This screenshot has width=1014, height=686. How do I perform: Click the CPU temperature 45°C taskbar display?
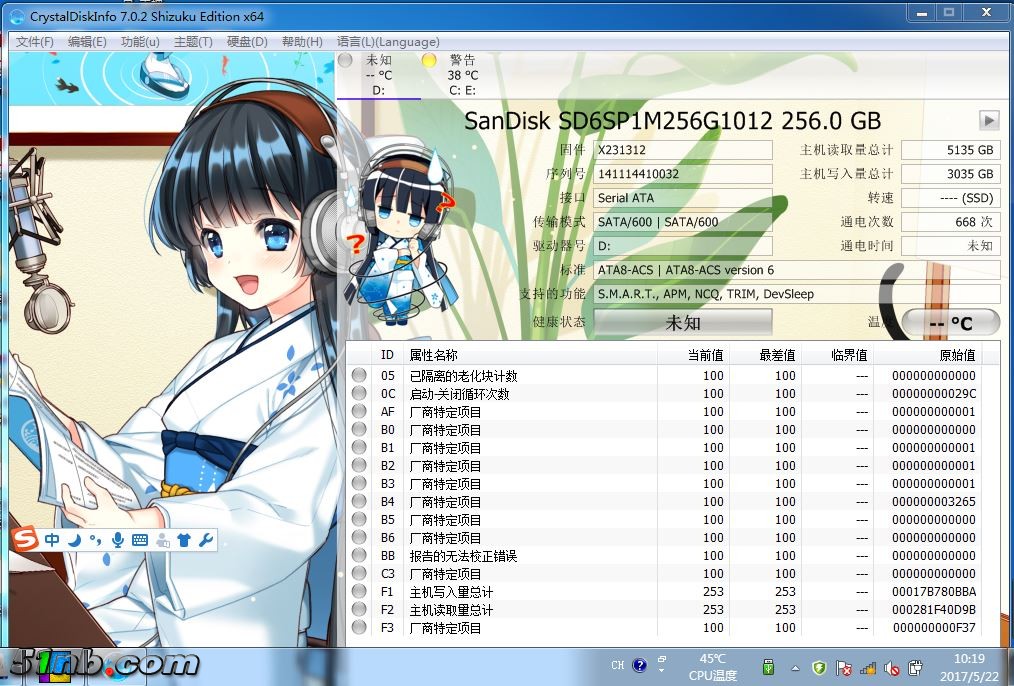click(715, 667)
